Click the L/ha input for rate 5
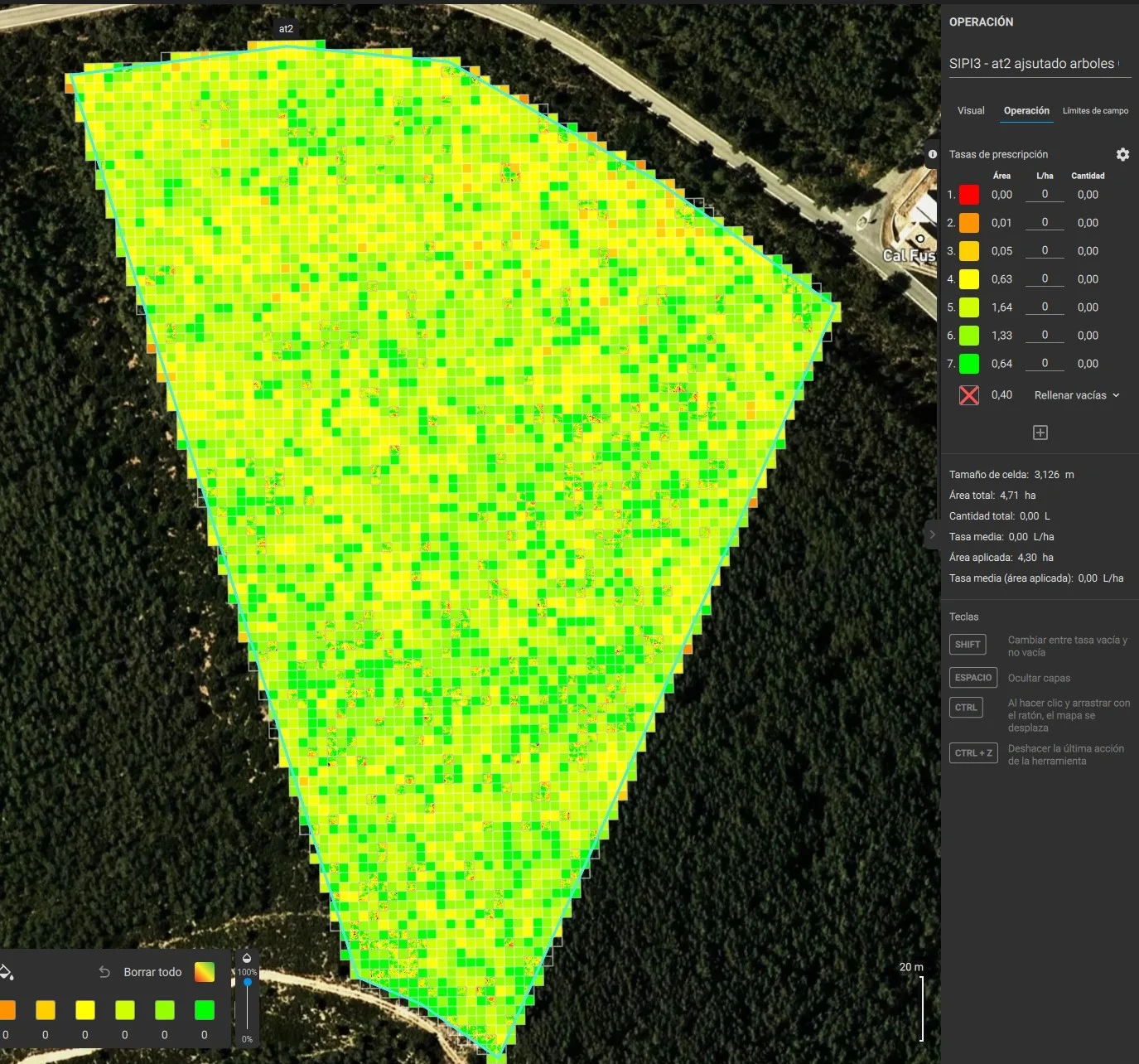 coord(1045,307)
